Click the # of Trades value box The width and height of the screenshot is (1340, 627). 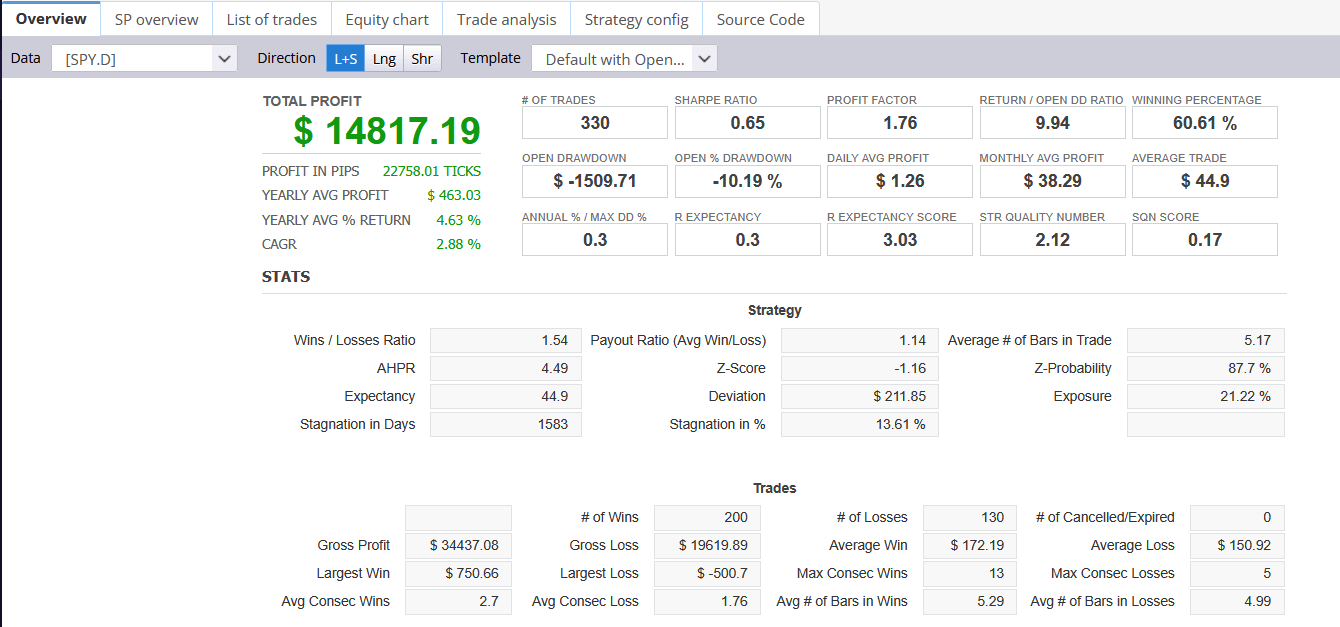pyautogui.click(x=594, y=123)
